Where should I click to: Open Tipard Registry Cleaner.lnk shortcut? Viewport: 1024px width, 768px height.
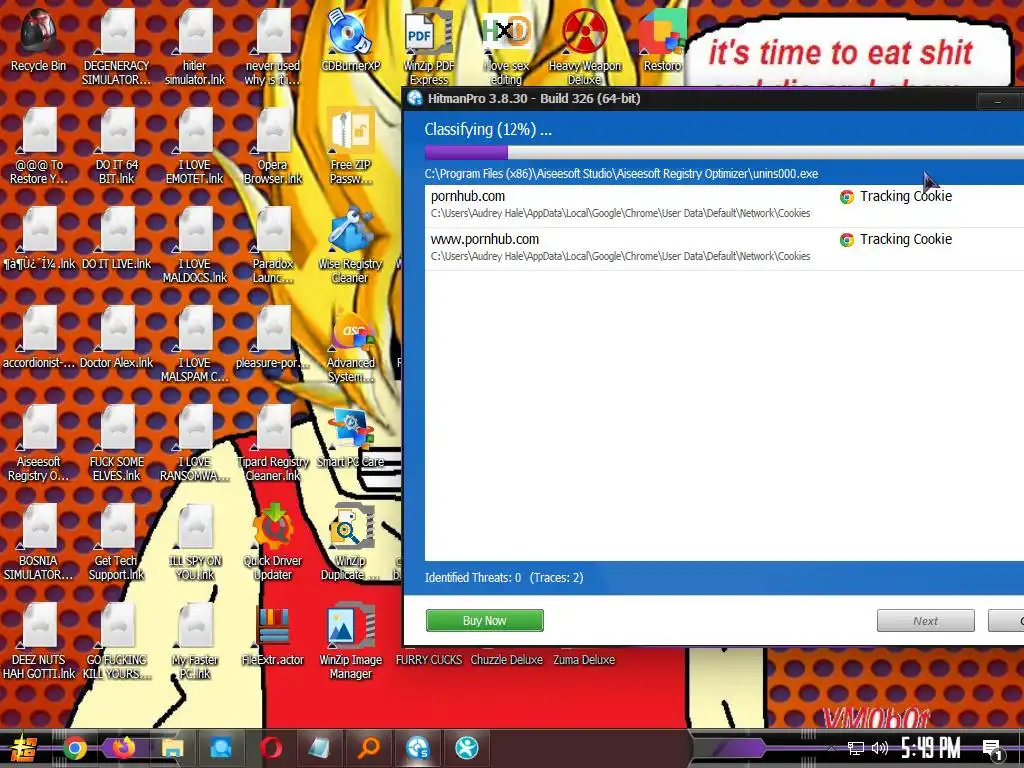pyautogui.click(x=273, y=444)
